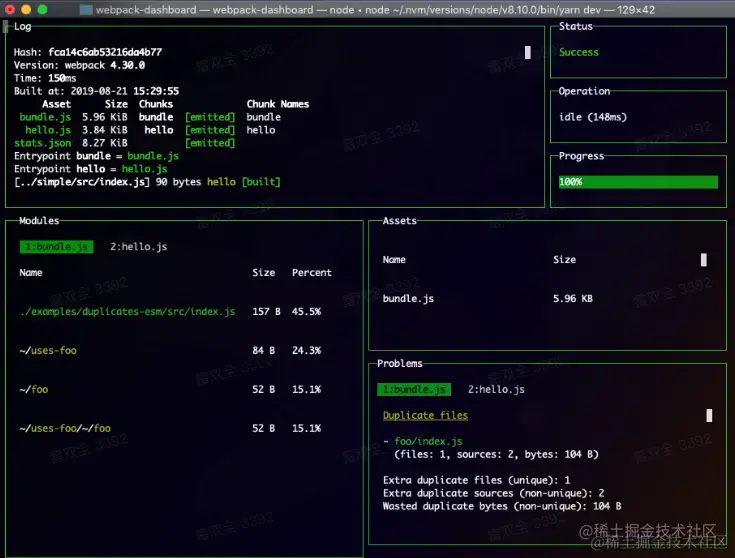Click the Extra duplicate files (unique) line

(x=477, y=480)
